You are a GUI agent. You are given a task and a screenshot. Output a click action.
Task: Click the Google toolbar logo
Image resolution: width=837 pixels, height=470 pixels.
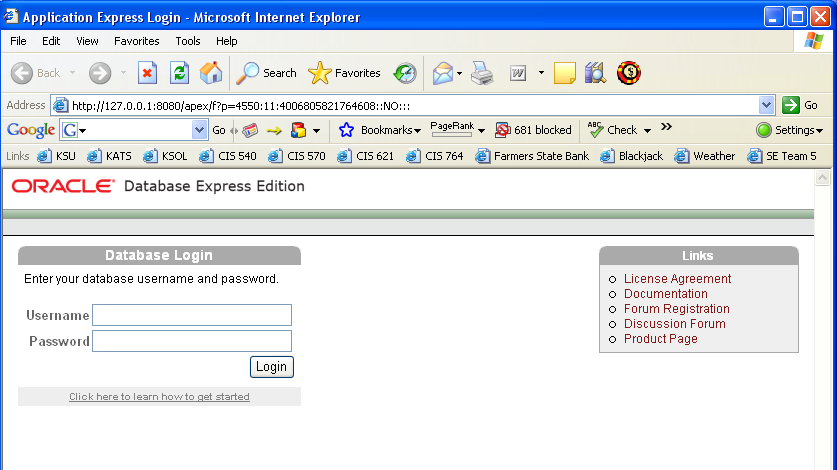[31, 130]
